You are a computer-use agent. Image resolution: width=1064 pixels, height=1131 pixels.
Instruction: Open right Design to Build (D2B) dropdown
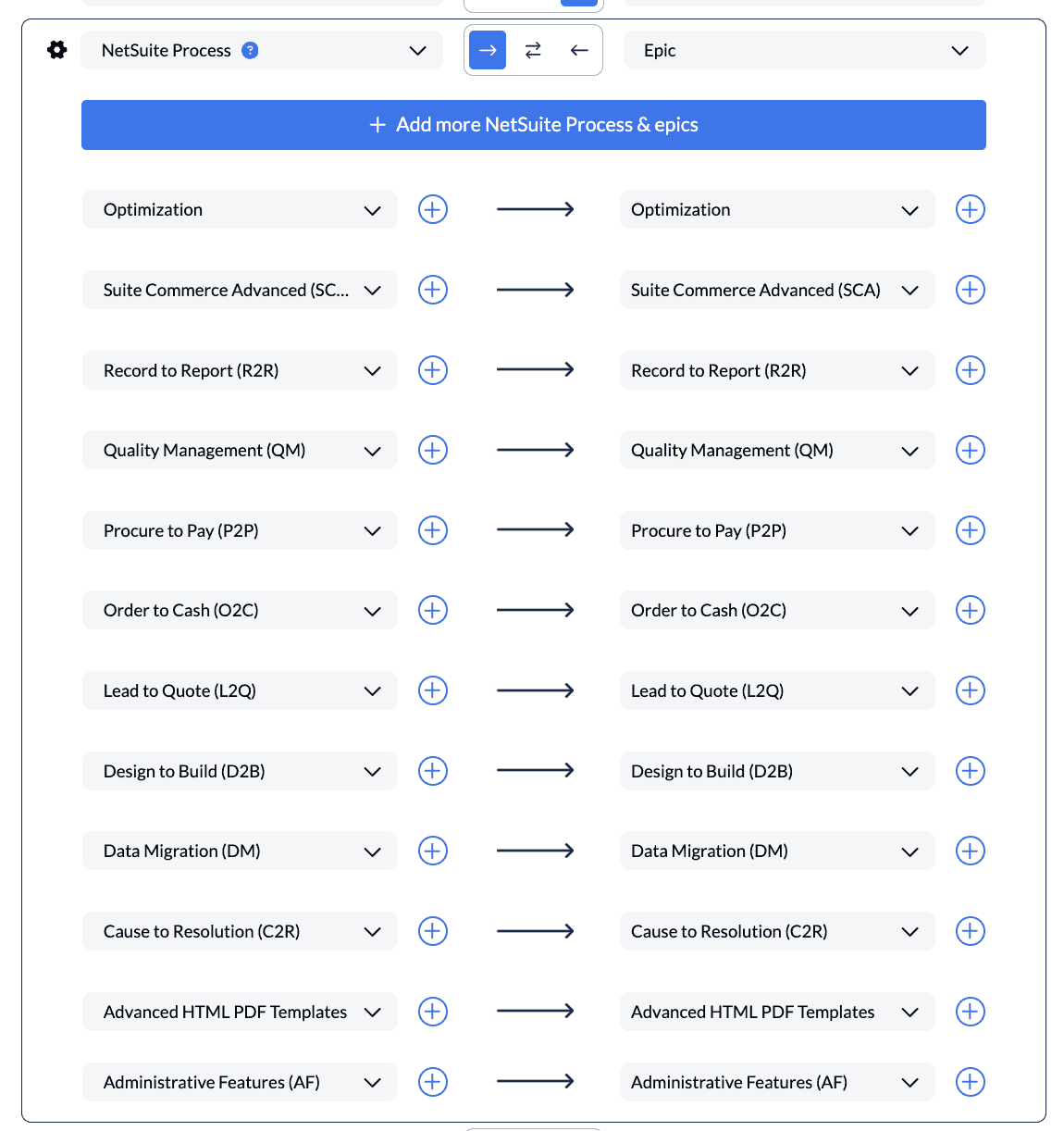pyautogui.click(x=777, y=771)
